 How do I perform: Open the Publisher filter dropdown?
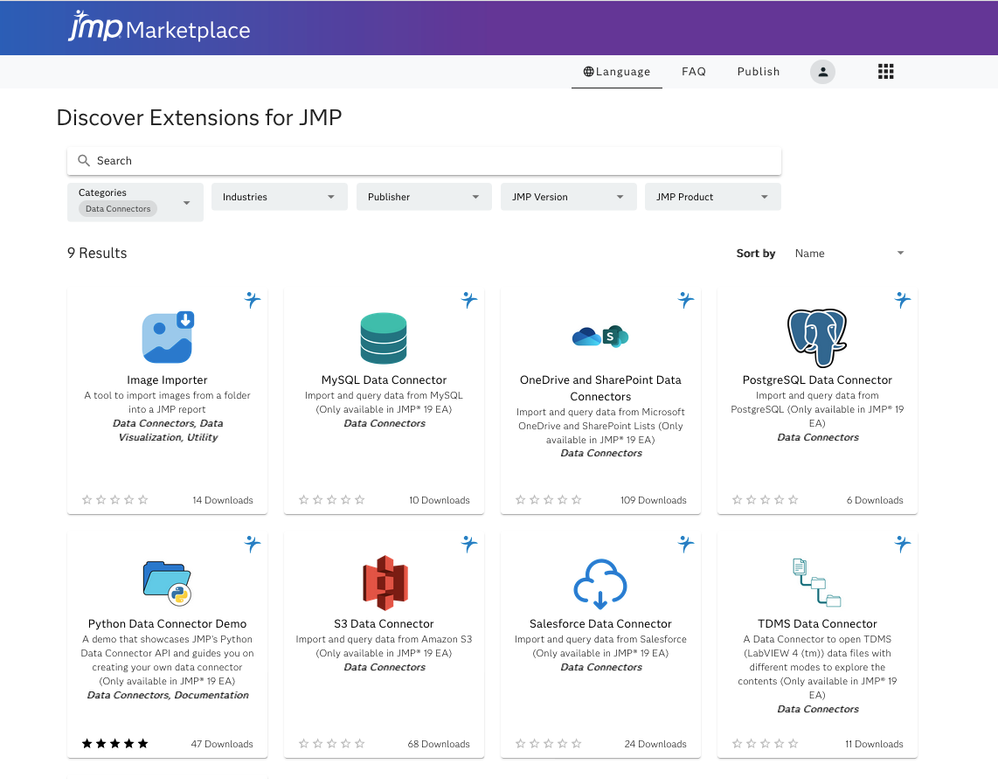[424, 197]
